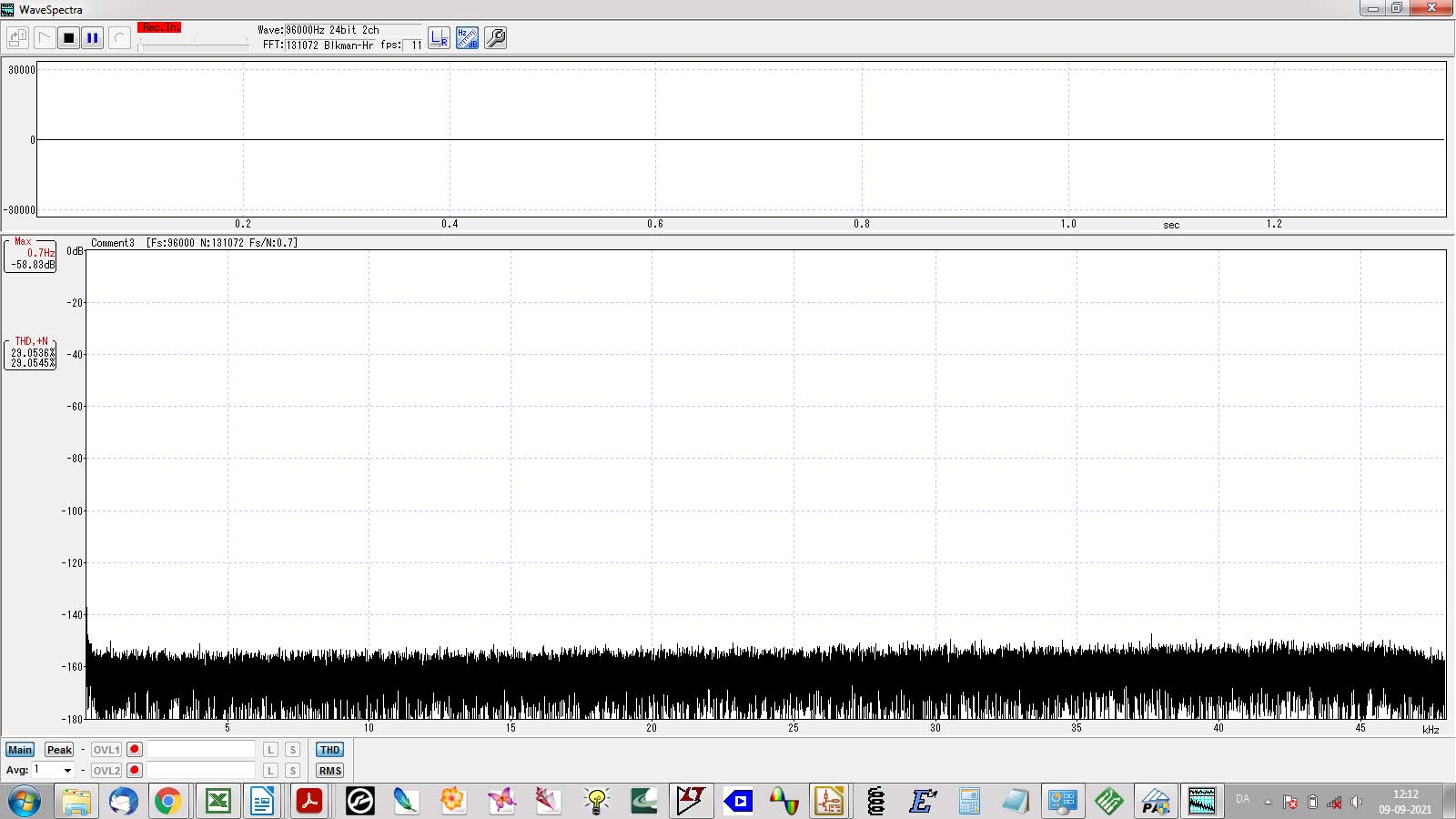1456x819 pixels.
Task: Click the blue feather taskbar icon
Action: (406, 801)
